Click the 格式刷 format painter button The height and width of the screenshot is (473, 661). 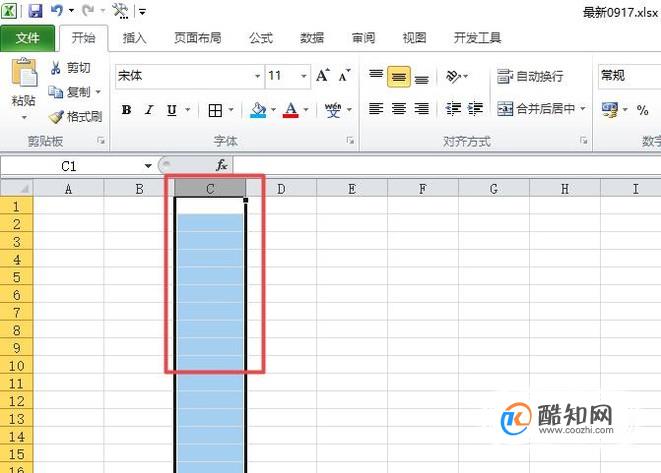75,116
